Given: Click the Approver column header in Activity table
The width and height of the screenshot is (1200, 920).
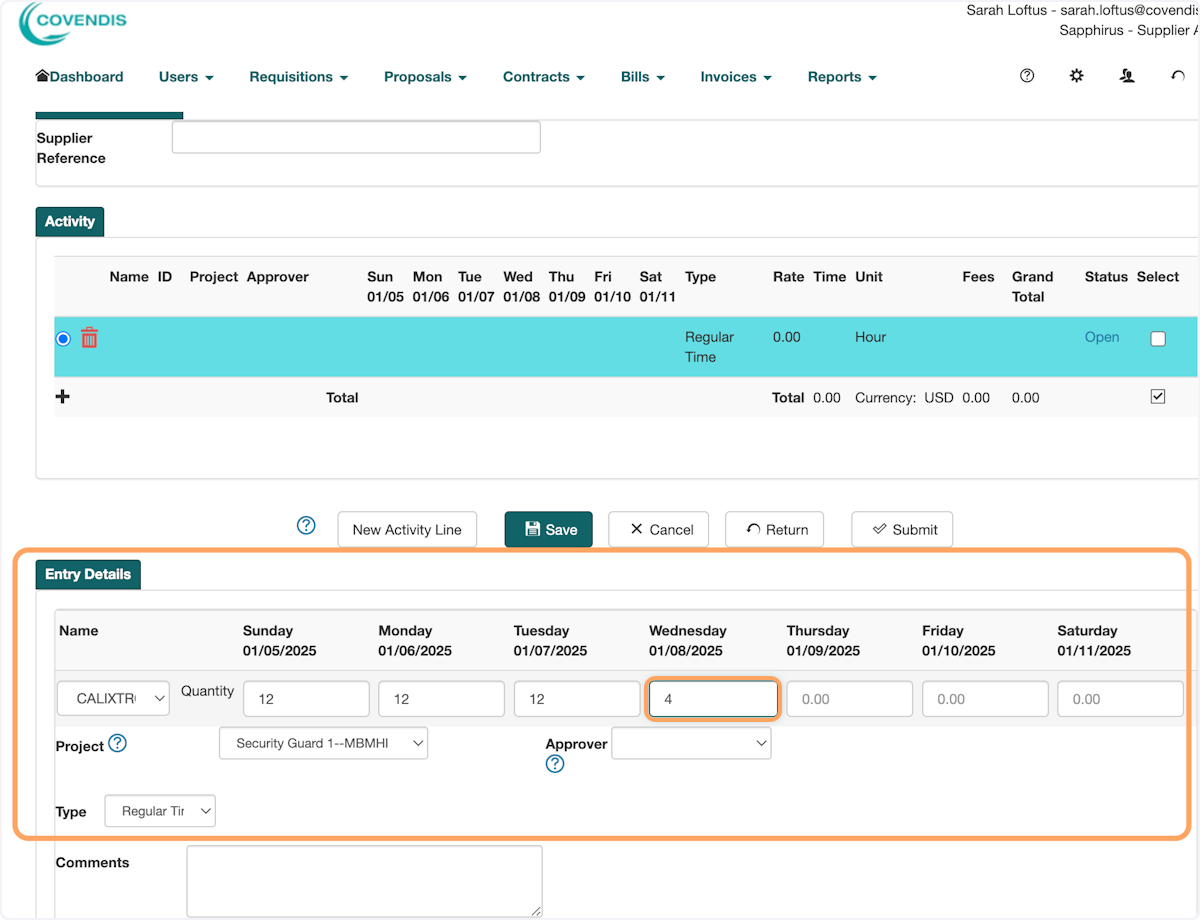Looking at the screenshot, I should click(x=278, y=277).
